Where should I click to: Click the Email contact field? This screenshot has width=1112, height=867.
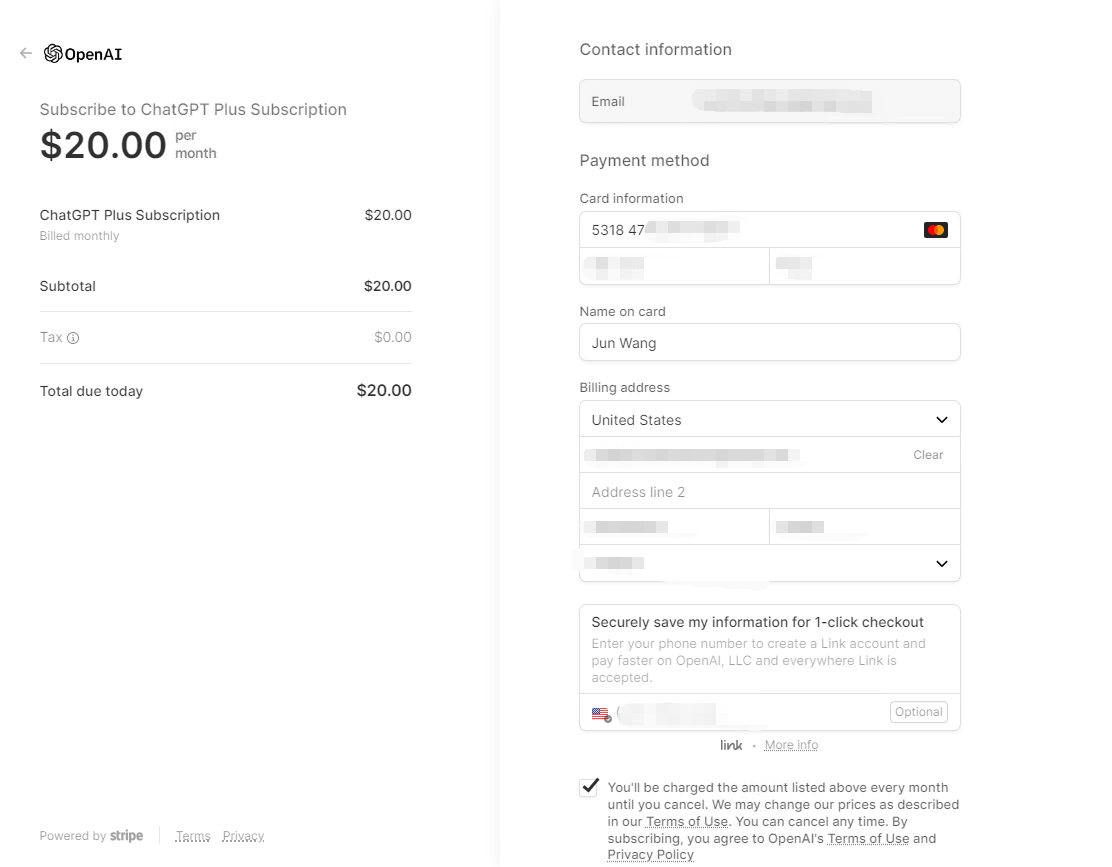click(769, 102)
